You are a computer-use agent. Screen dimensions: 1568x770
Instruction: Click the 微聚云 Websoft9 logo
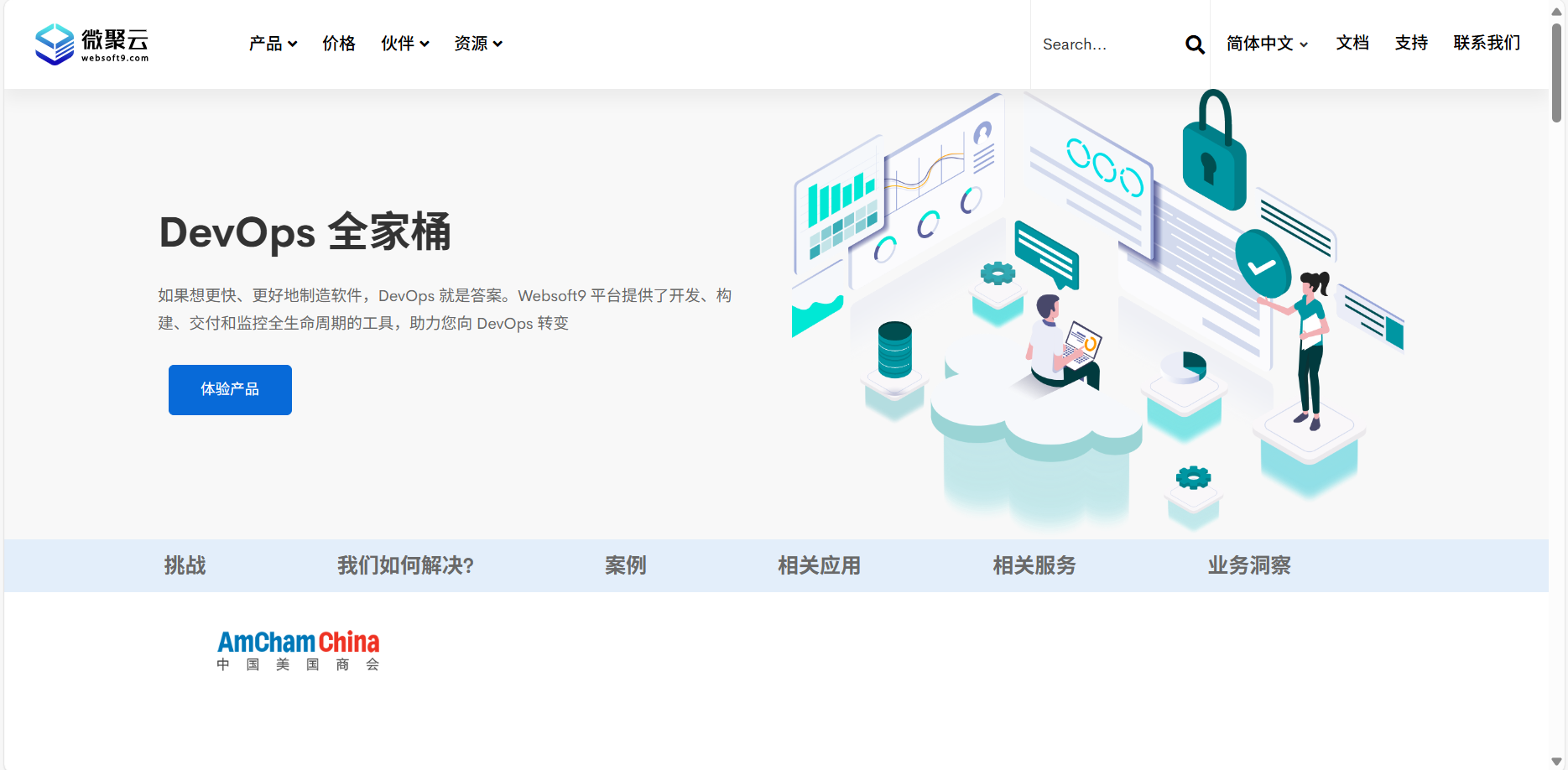pyautogui.click(x=92, y=44)
